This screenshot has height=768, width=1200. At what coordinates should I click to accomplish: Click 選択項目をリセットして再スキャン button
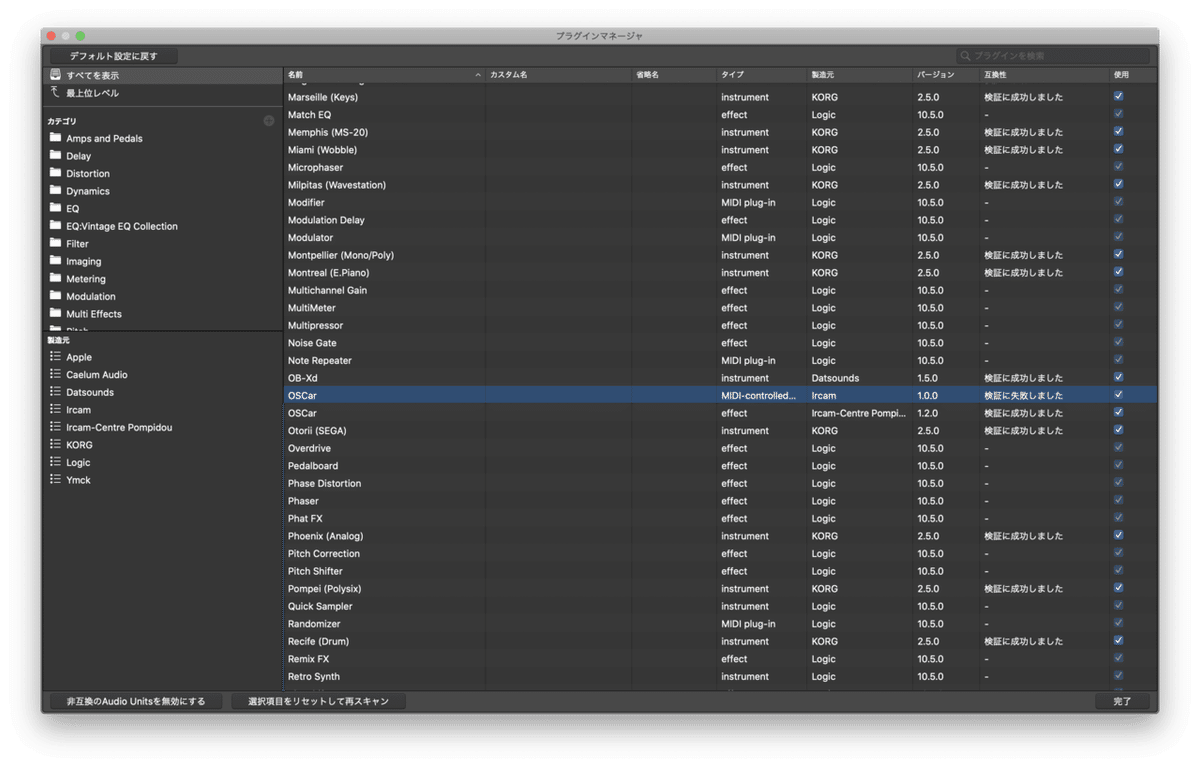(x=318, y=701)
